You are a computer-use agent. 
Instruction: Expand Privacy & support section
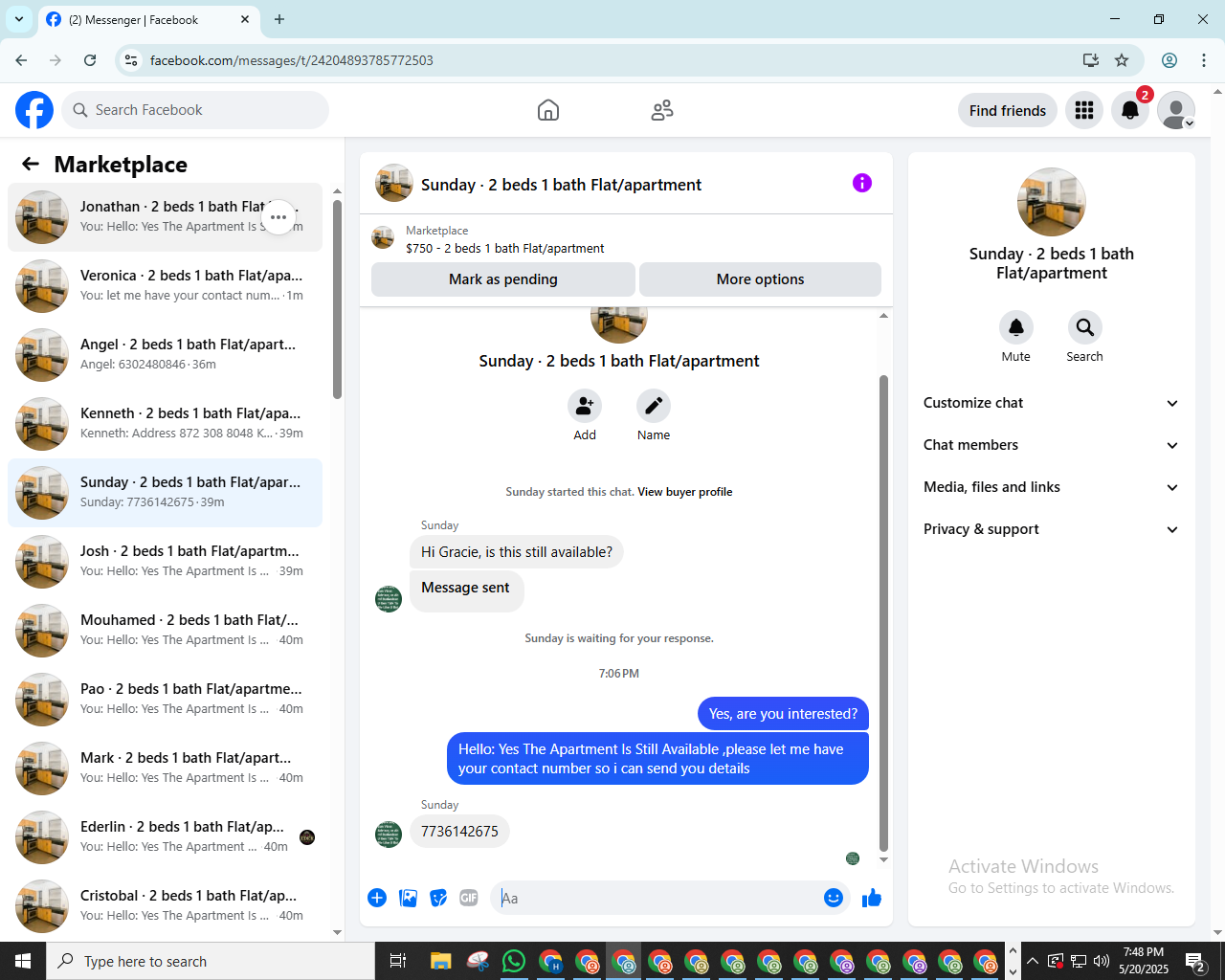tap(1051, 529)
